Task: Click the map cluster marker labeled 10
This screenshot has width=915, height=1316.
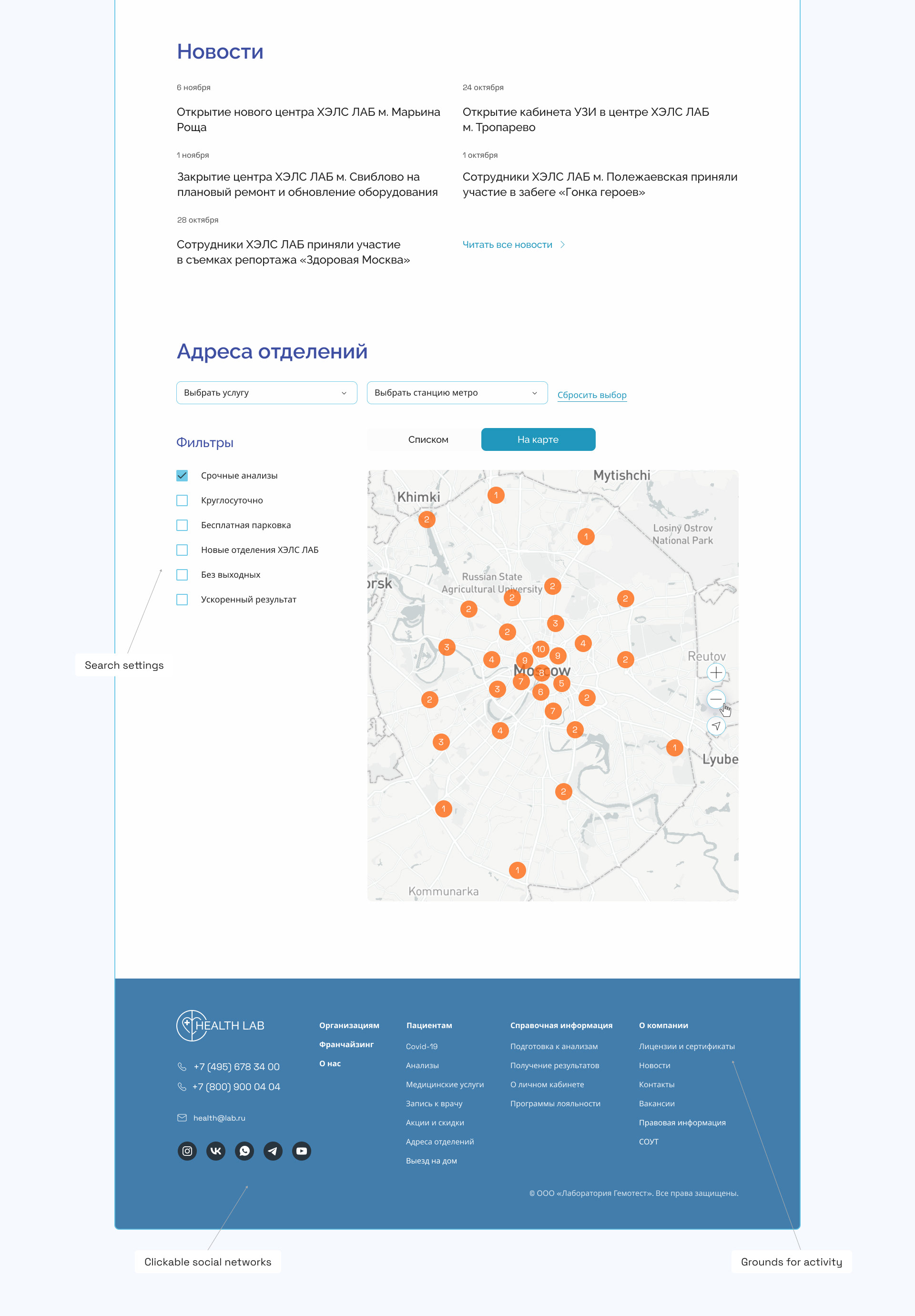Action: tap(540, 649)
